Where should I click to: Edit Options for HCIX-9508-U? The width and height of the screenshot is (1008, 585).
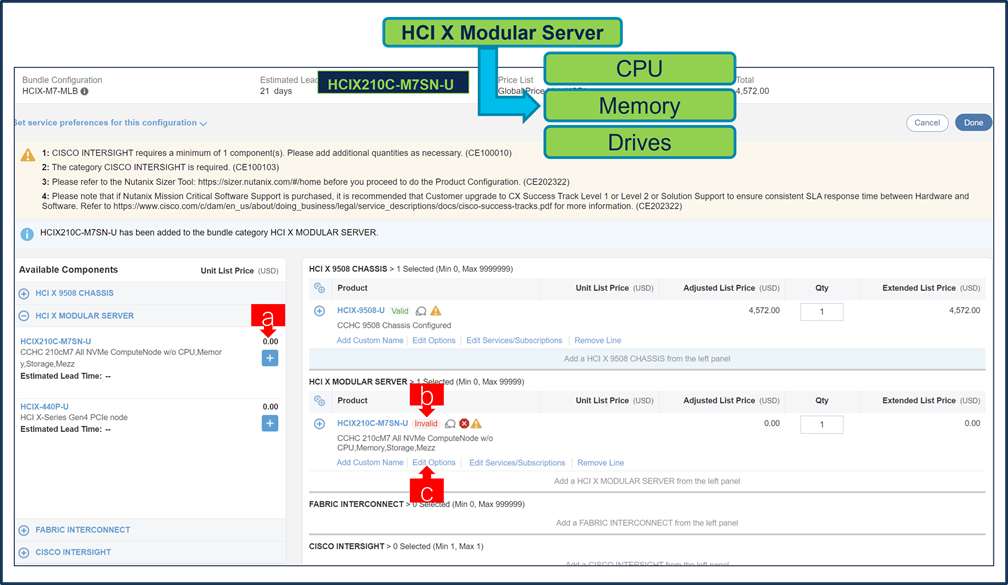tap(434, 340)
